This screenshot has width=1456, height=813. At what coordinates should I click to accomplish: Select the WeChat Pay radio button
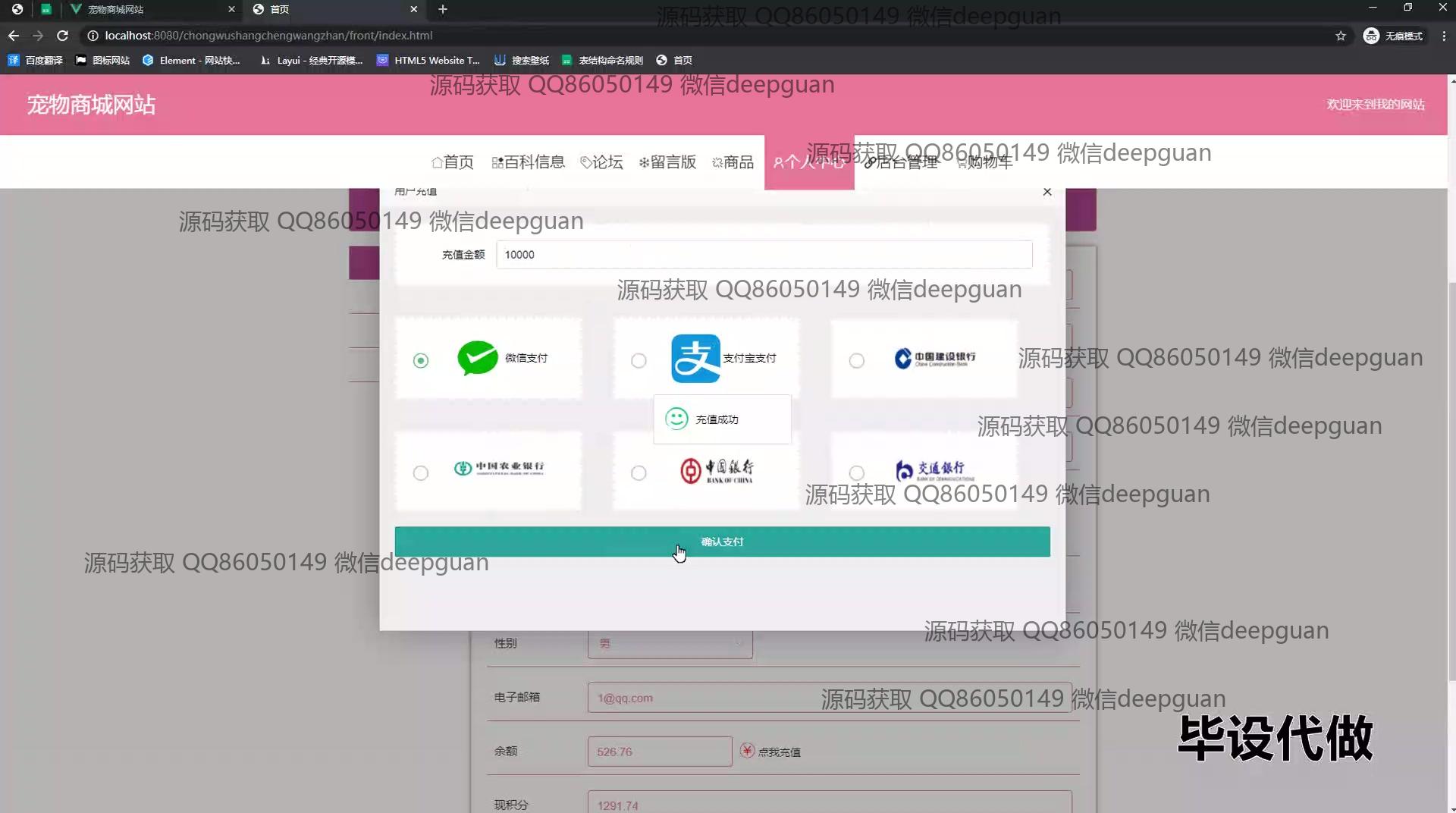421,360
